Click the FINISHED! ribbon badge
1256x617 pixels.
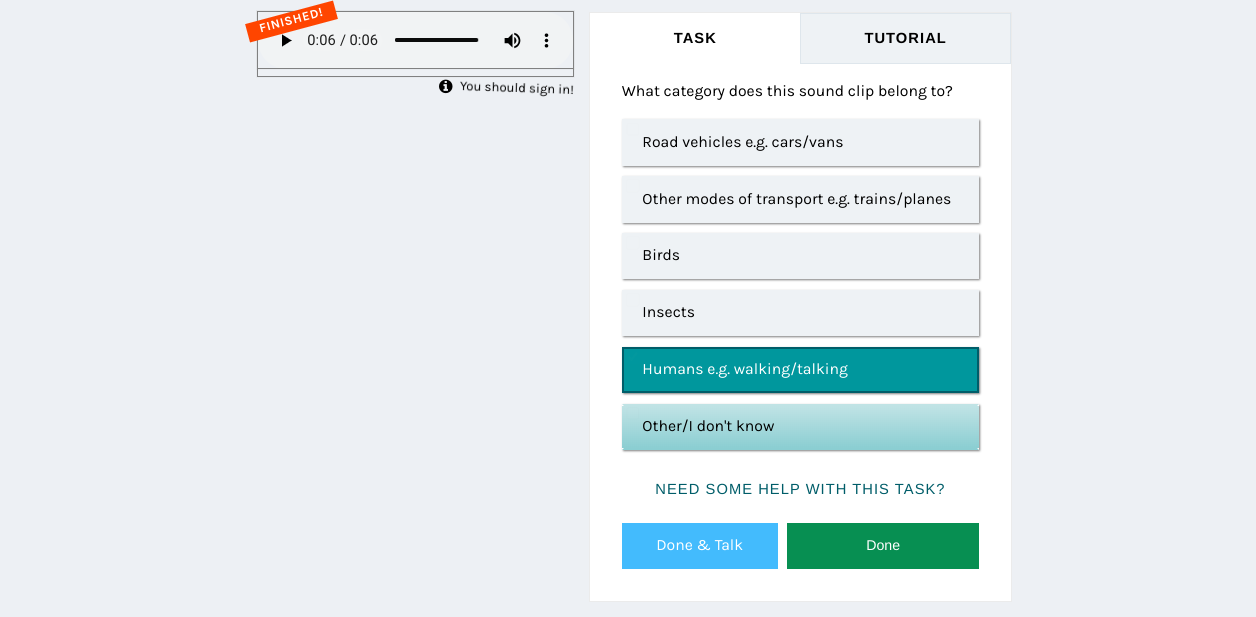pos(291,21)
